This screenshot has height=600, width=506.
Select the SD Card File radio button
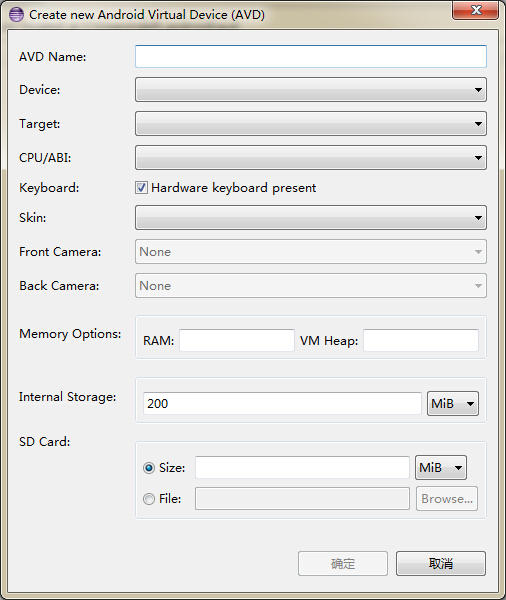coord(149,499)
